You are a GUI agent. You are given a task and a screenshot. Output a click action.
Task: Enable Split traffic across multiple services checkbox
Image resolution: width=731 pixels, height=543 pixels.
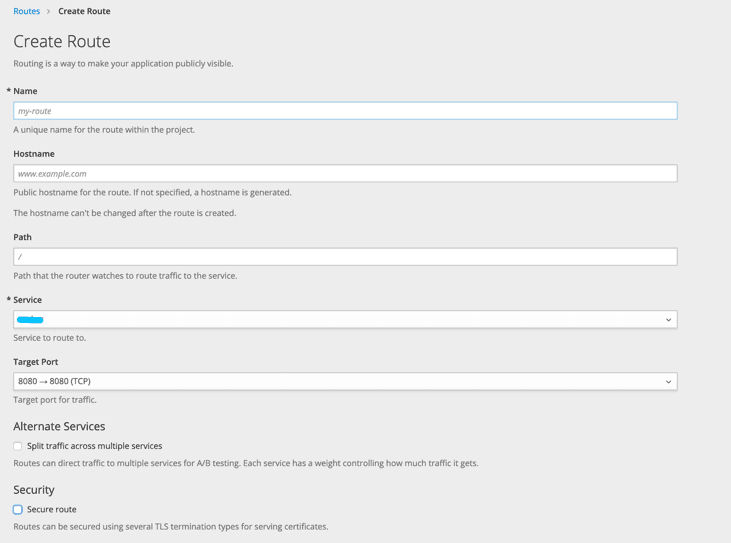(x=18, y=446)
